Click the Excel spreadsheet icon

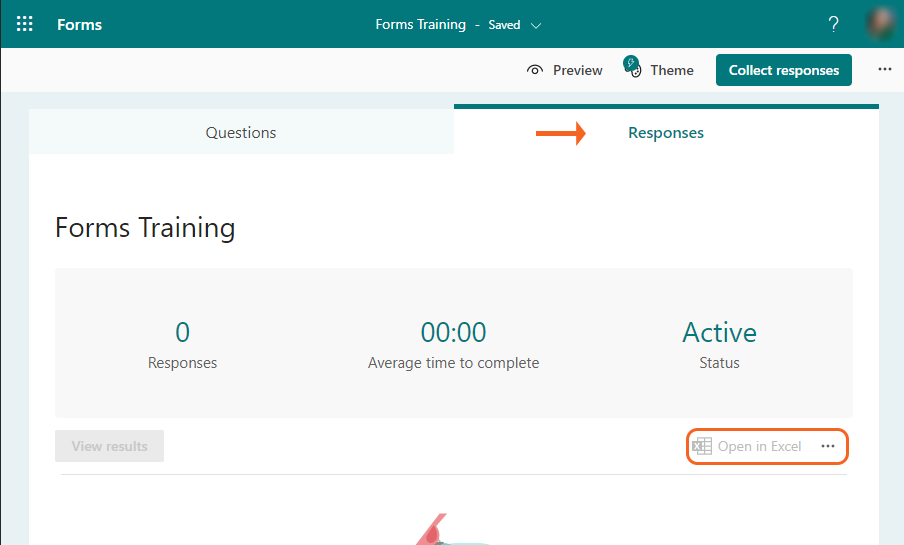tap(702, 446)
